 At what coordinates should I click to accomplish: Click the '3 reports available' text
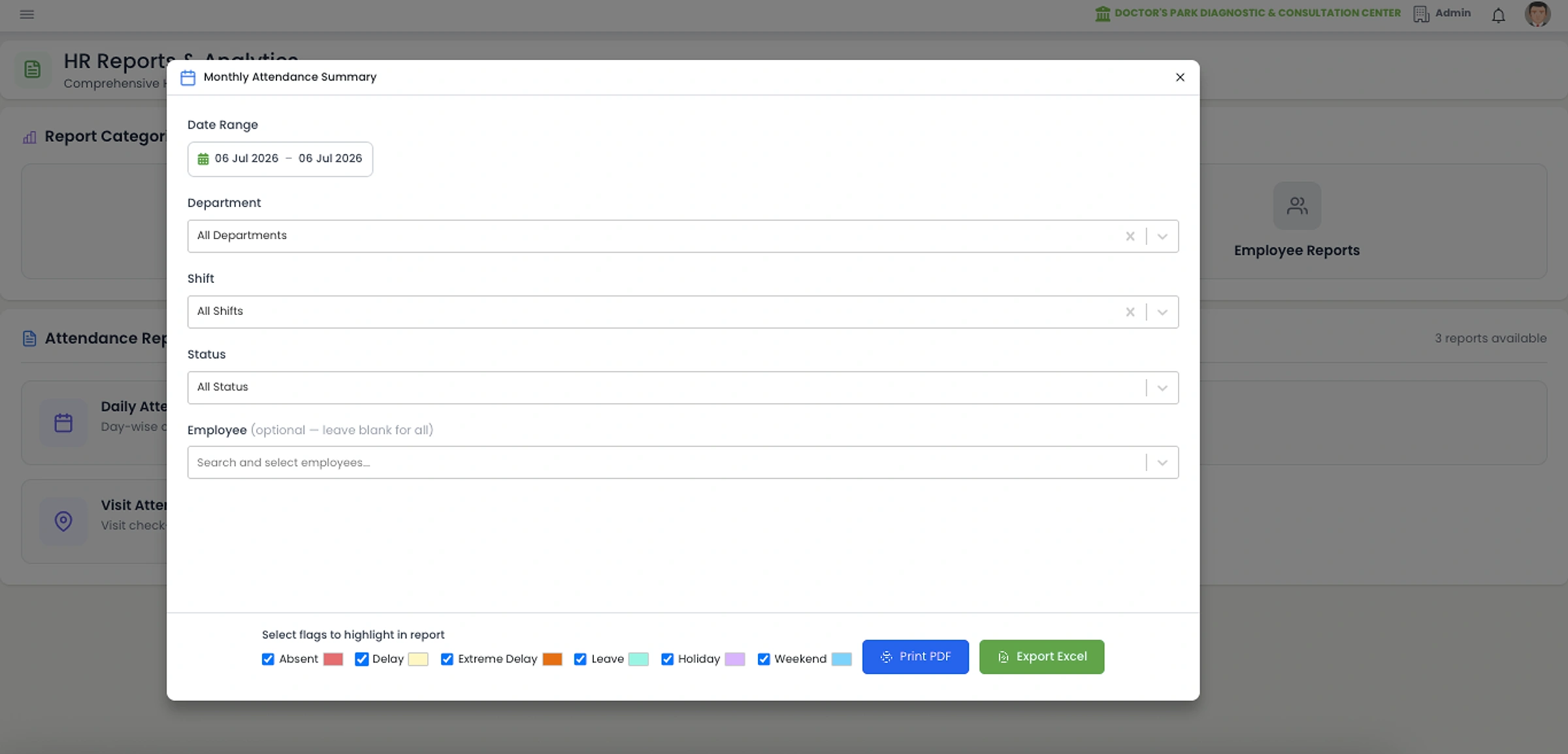coord(1490,338)
